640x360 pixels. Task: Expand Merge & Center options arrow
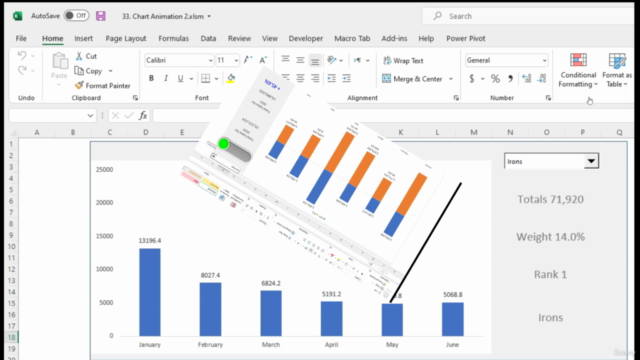click(451, 79)
